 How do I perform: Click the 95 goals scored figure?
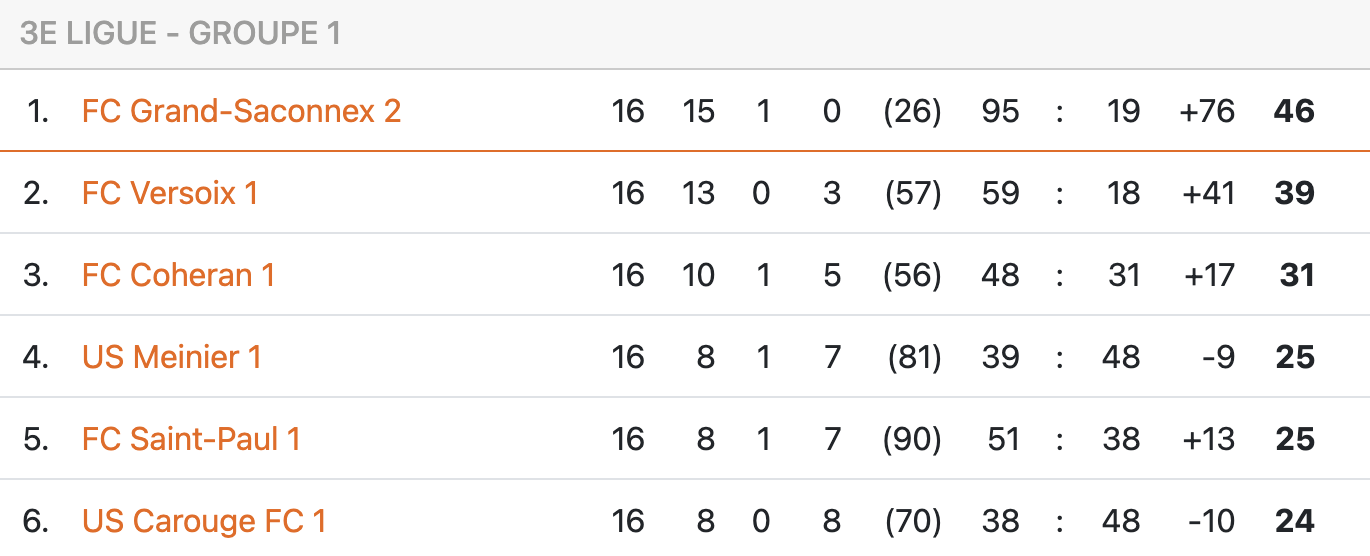tap(1000, 111)
